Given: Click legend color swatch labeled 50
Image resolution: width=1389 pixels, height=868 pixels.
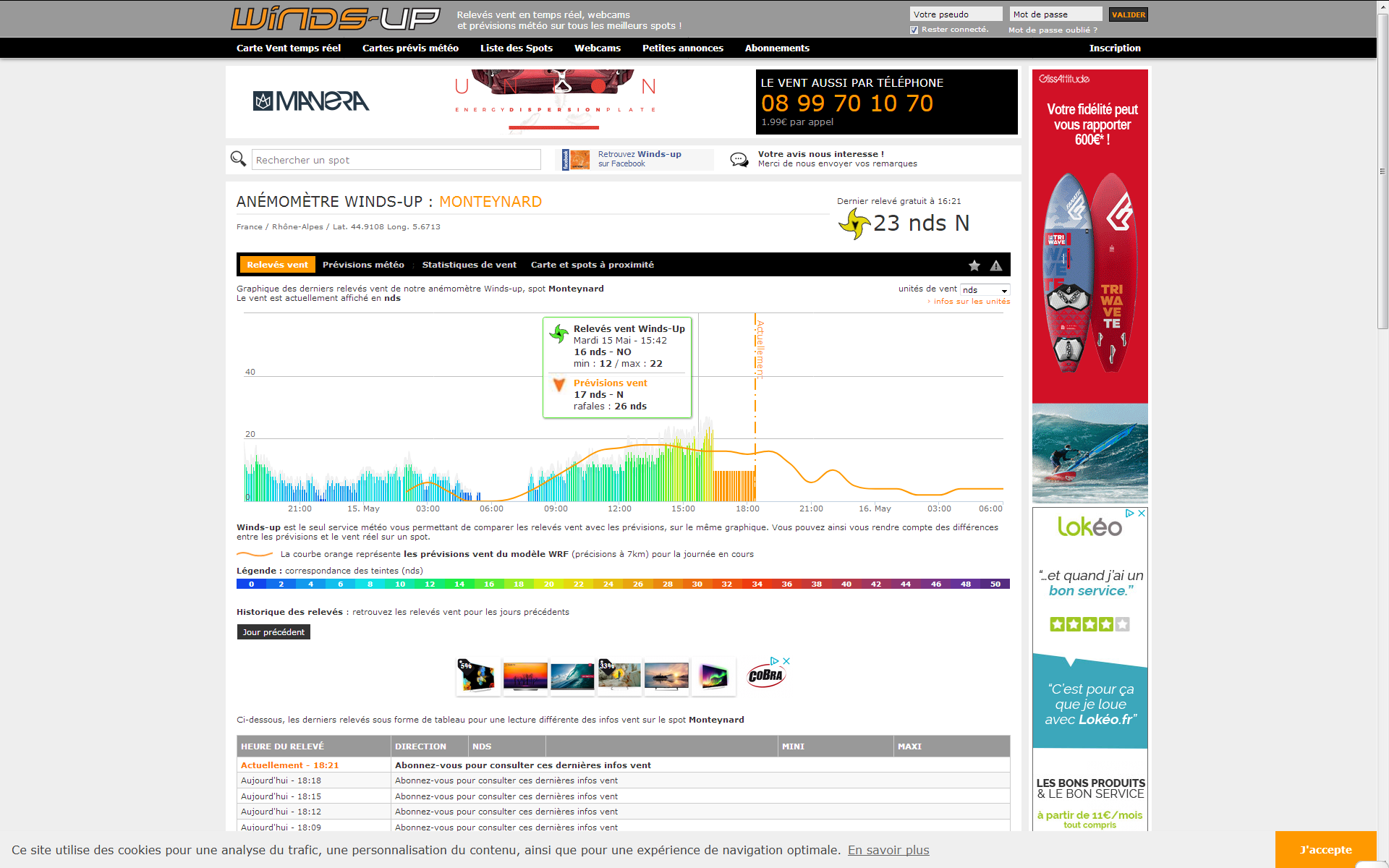Looking at the screenshot, I should [995, 584].
